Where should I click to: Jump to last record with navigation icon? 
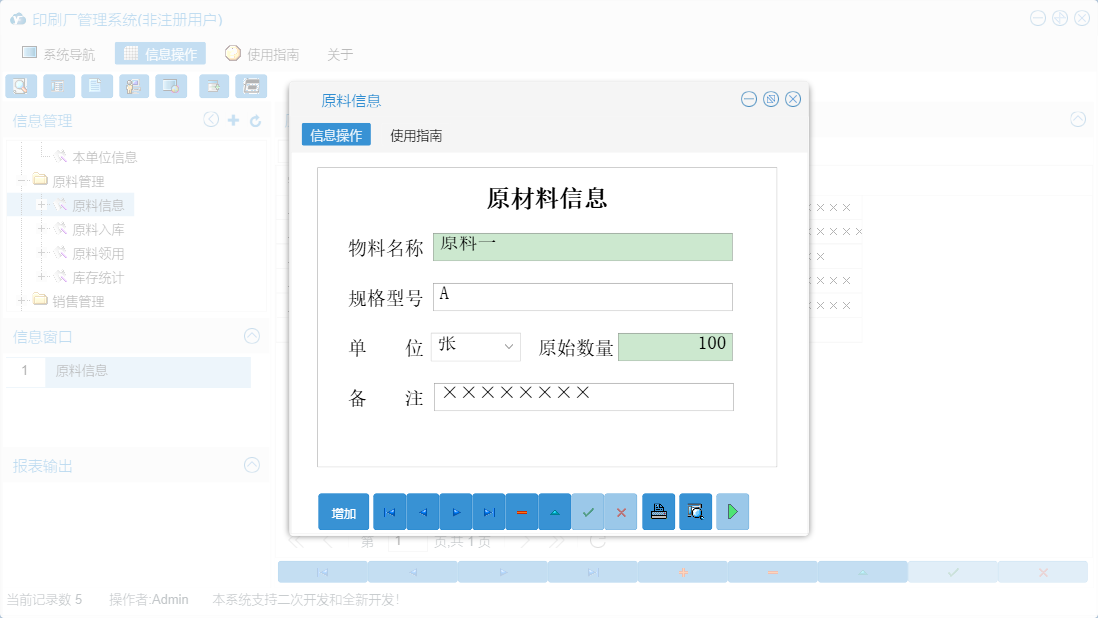488,511
